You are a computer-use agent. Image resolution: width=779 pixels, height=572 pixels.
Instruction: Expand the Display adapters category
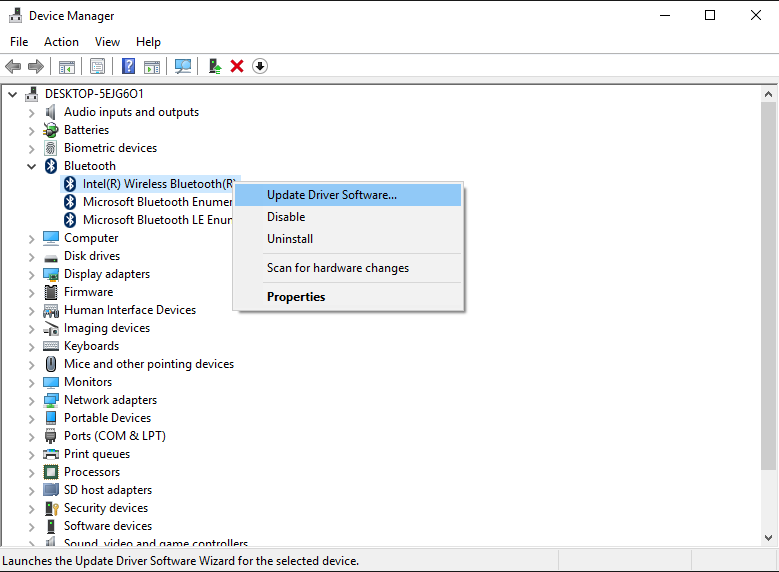(32, 274)
